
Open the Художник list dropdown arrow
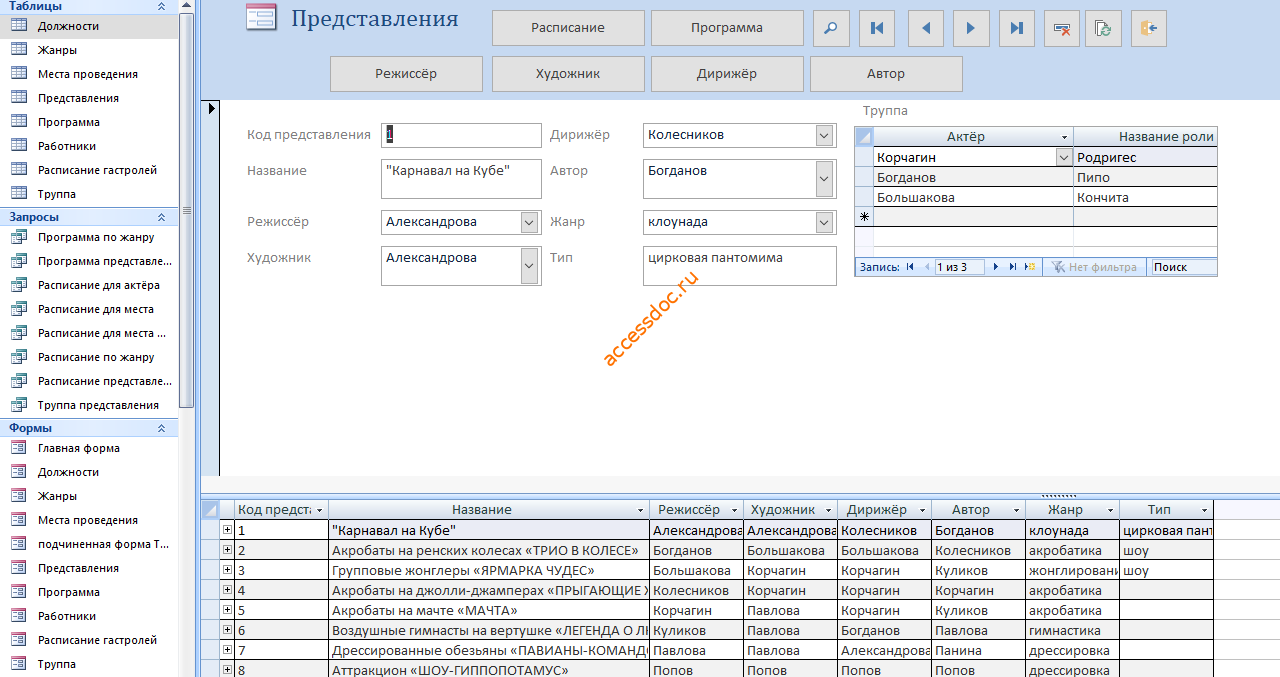529,265
